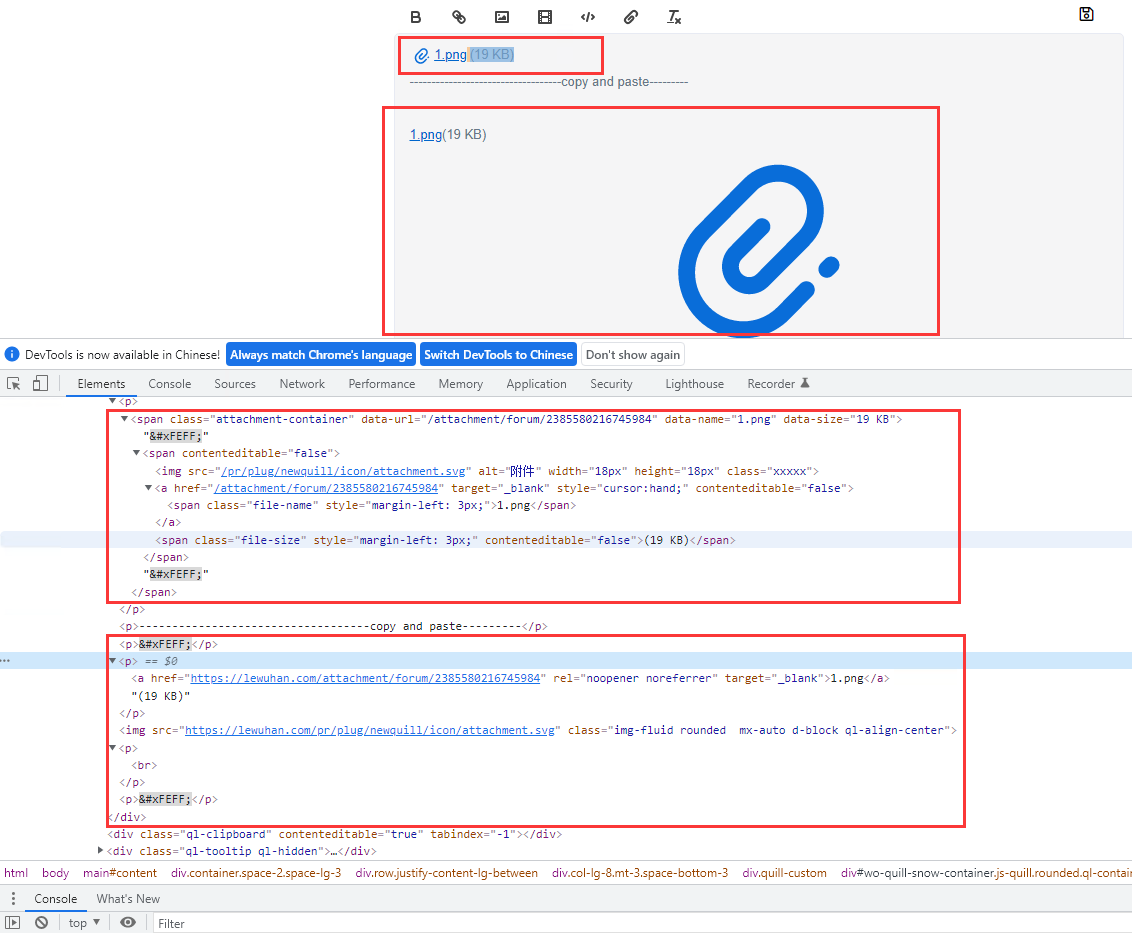Collapse the attachment-container span node
This screenshot has width=1132, height=933.
click(124, 419)
